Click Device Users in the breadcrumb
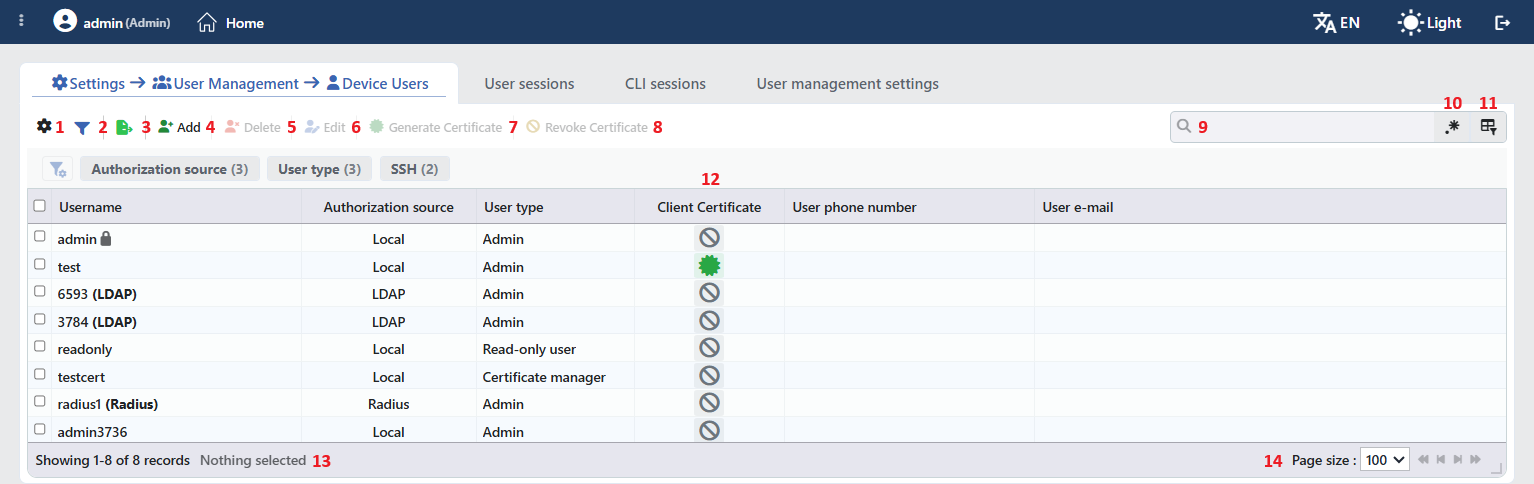The height and width of the screenshot is (484, 1534). click(377, 84)
